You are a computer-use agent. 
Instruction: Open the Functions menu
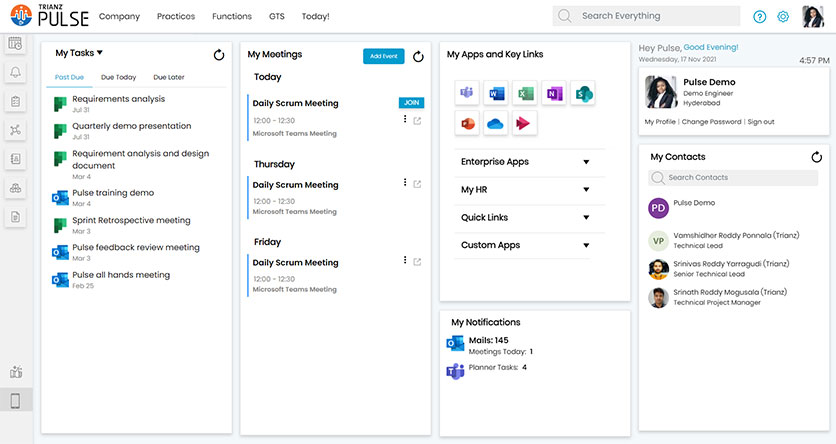pyautogui.click(x=232, y=17)
